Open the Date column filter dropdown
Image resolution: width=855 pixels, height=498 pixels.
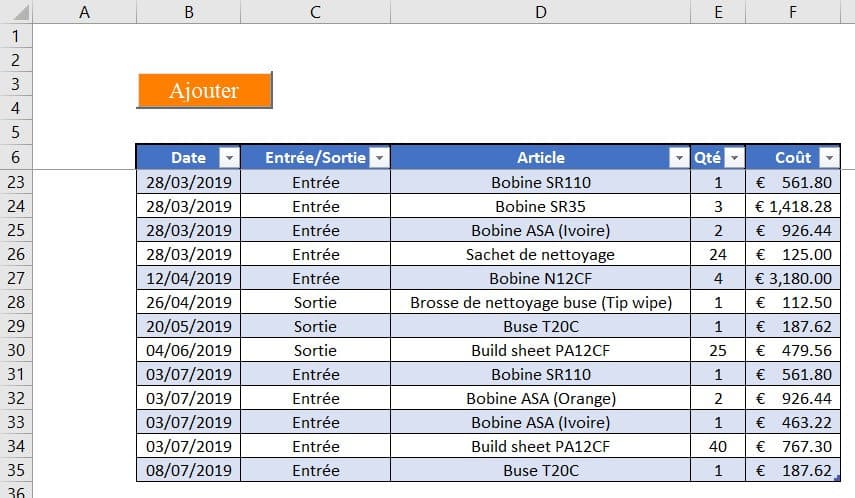point(229,158)
